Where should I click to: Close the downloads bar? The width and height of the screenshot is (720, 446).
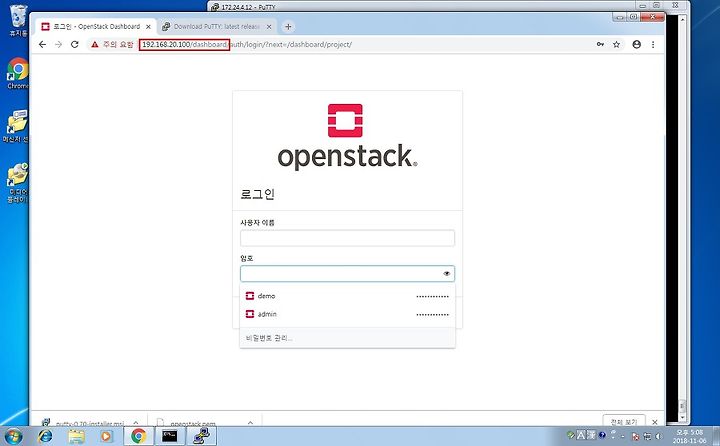tap(655, 422)
